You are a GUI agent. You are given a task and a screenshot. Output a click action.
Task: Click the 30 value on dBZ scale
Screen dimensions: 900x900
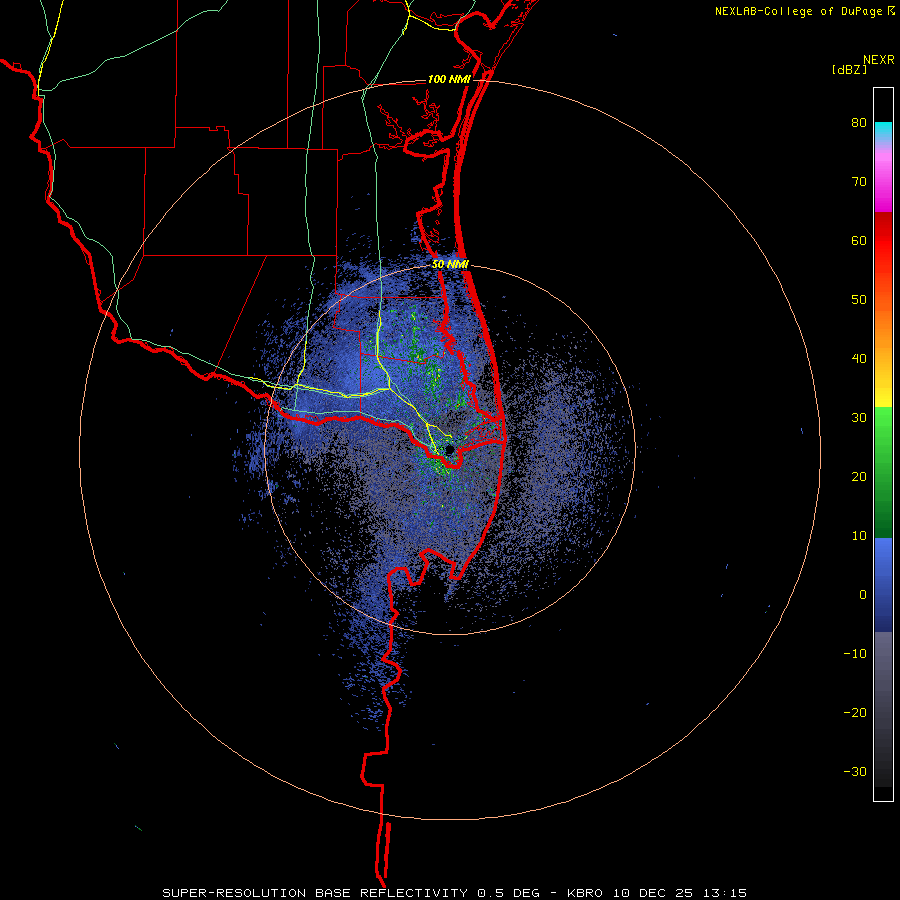click(x=859, y=418)
